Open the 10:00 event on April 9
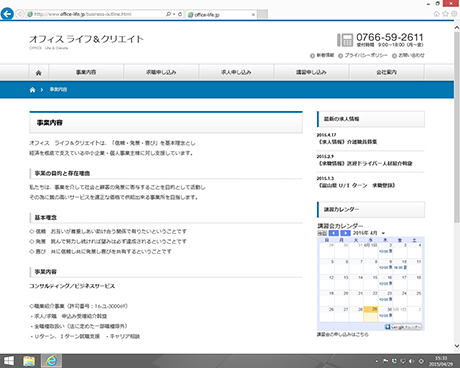 coord(386,267)
